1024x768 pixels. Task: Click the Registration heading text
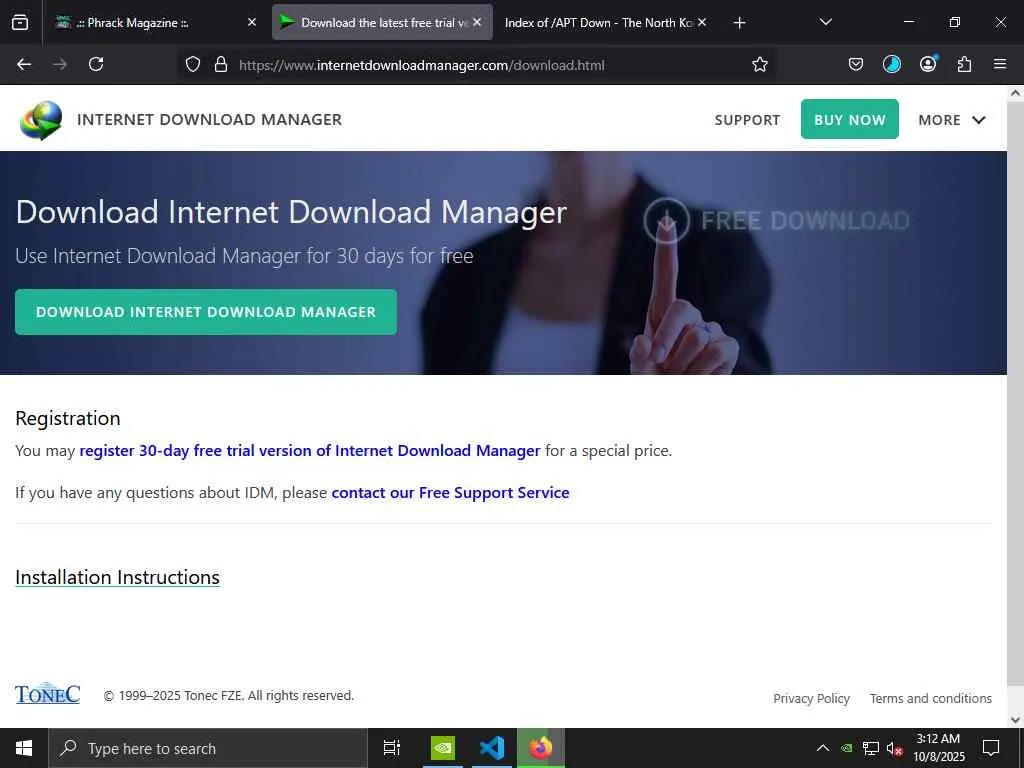(68, 418)
